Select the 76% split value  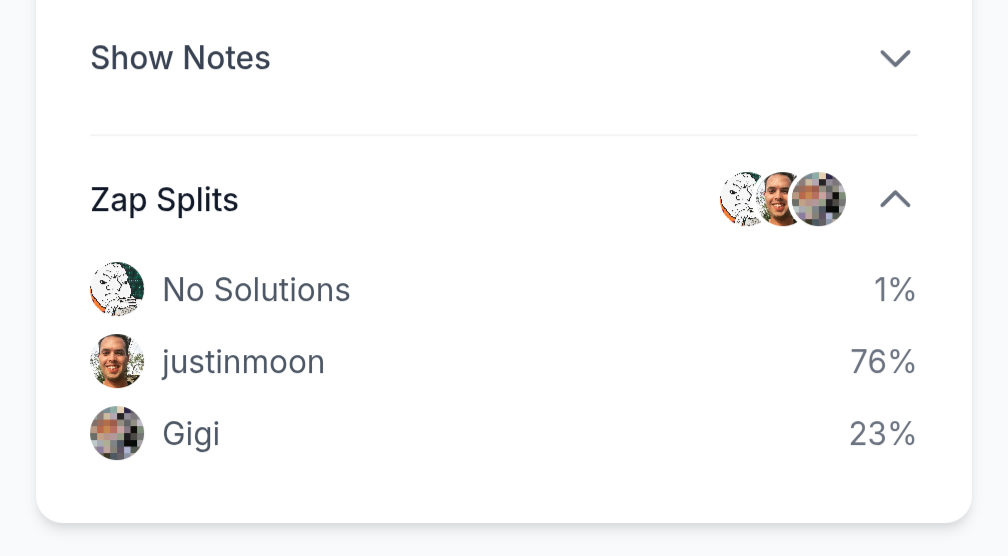tap(883, 362)
